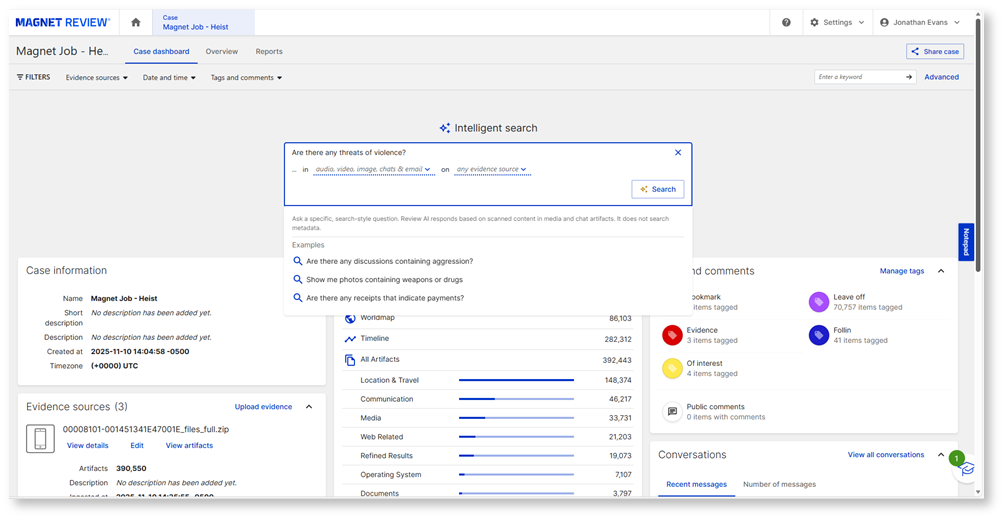Open the All Artifacts copy icon
The height and width of the screenshot is (520, 1005).
pos(350,360)
